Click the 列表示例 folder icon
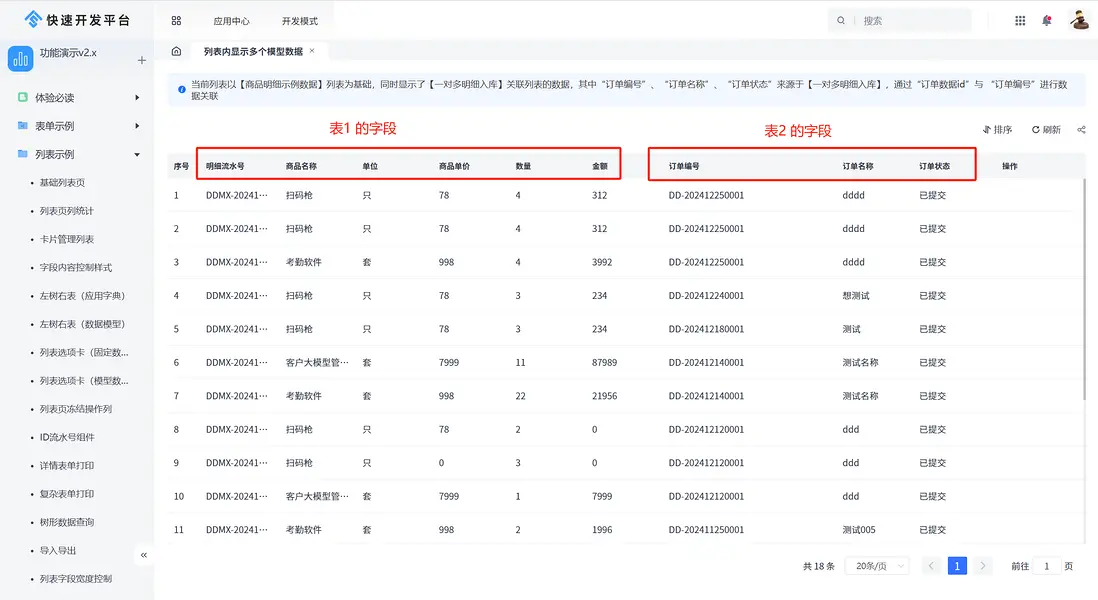The width and height of the screenshot is (1098, 600). pyautogui.click(x=23, y=153)
